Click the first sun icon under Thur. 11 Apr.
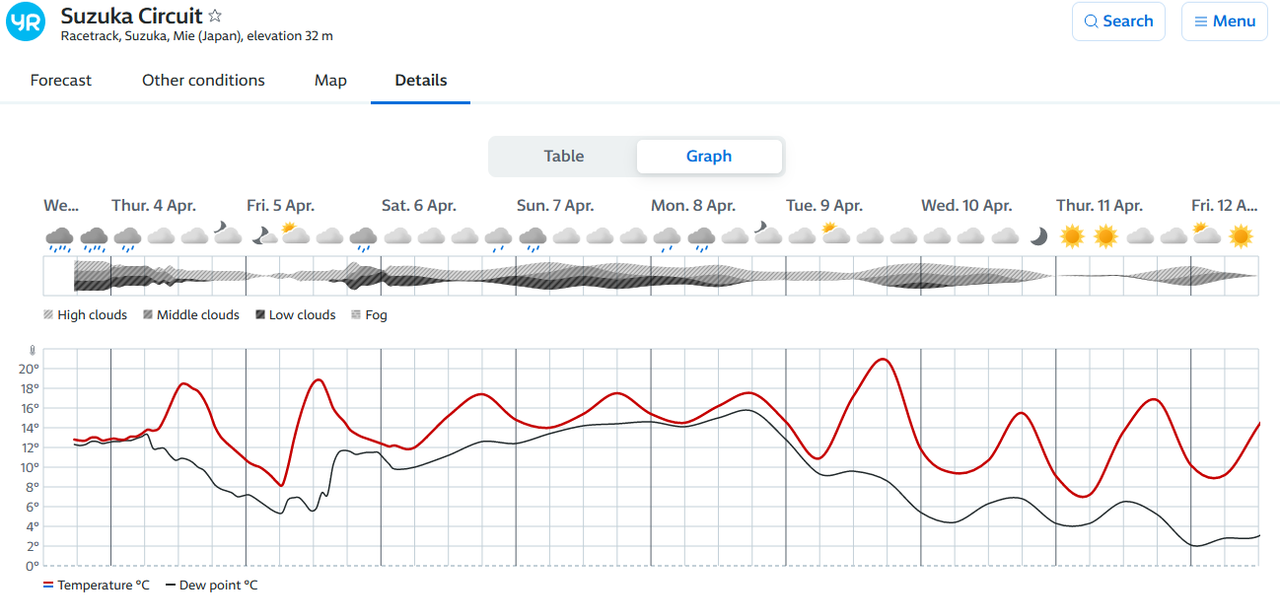 point(1072,236)
